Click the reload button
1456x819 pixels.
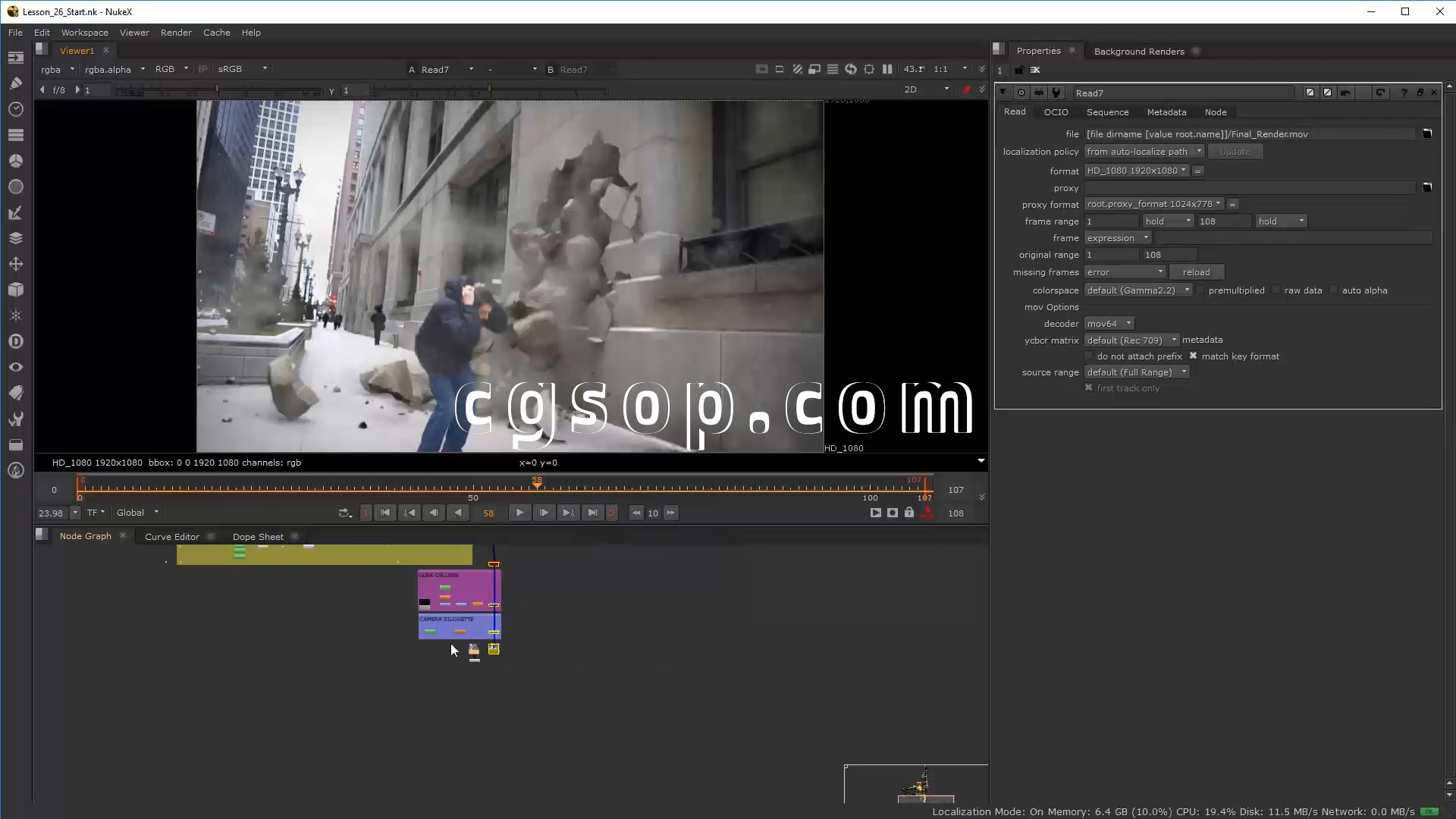1196,272
